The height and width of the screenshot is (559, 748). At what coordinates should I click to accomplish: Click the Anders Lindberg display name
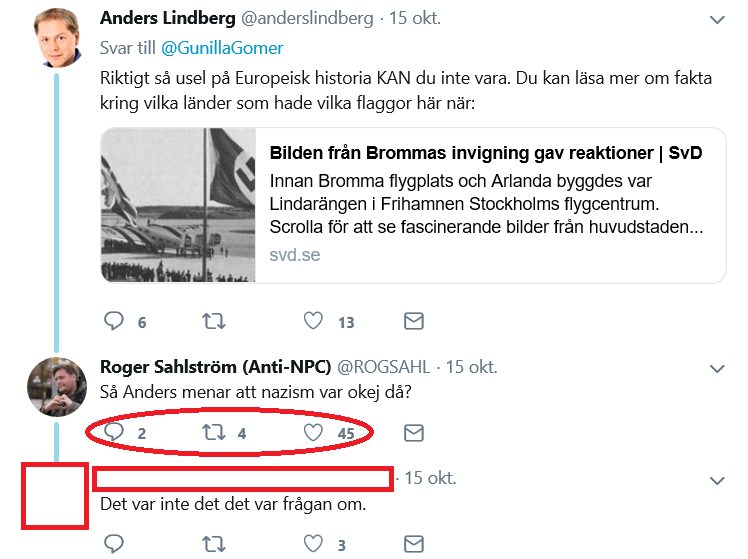[166, 18]
